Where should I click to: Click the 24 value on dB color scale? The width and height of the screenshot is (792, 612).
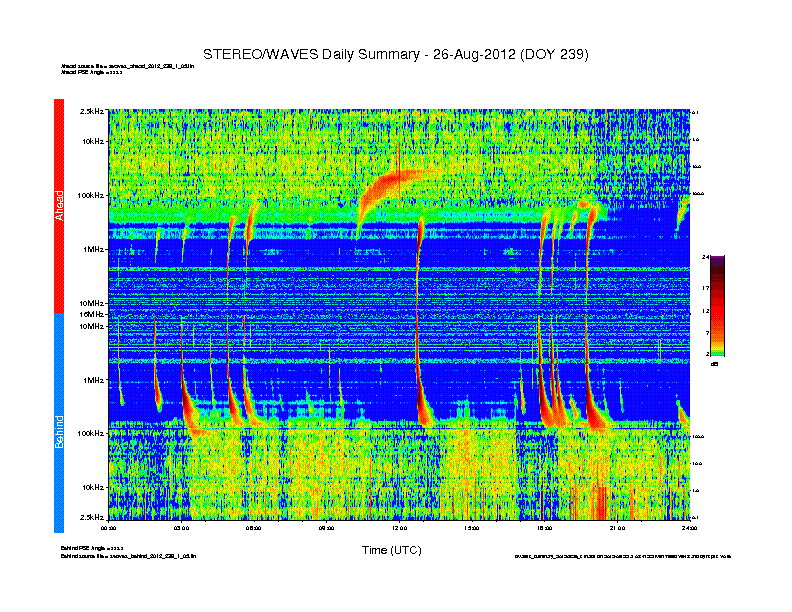[x=706, y=257]
